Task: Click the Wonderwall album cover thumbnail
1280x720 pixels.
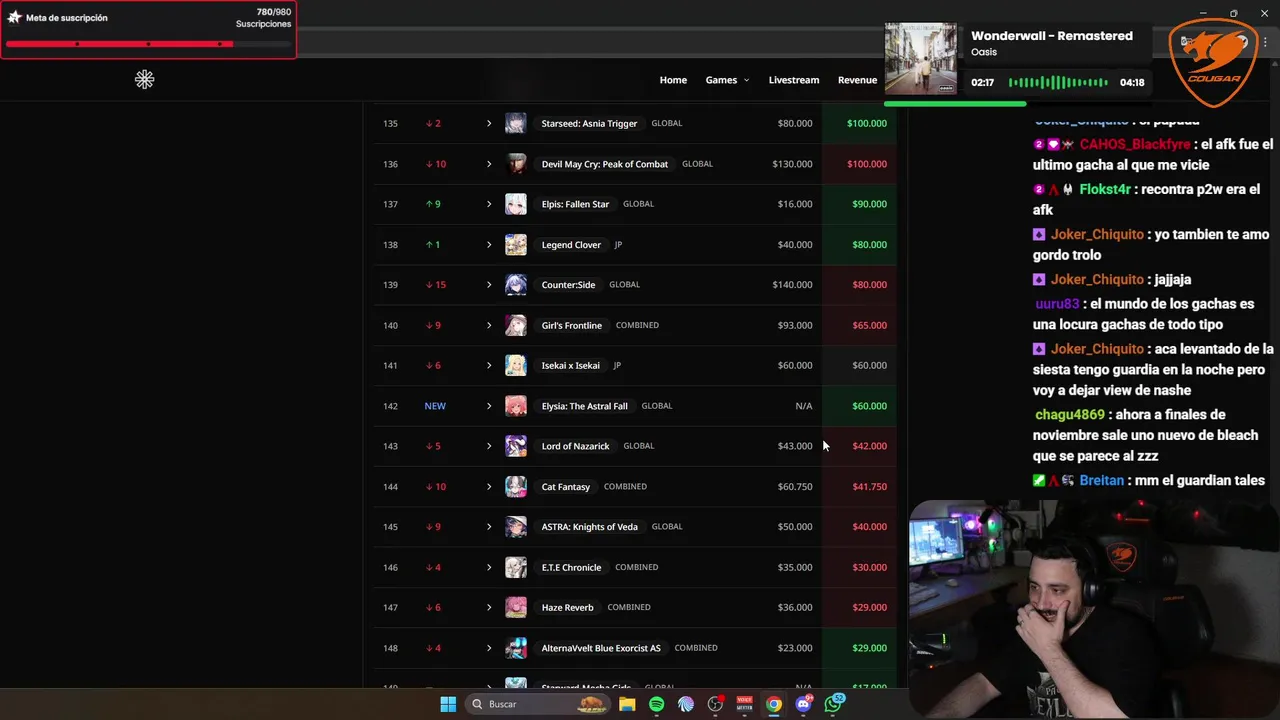Action: click(x=920, y=59)
